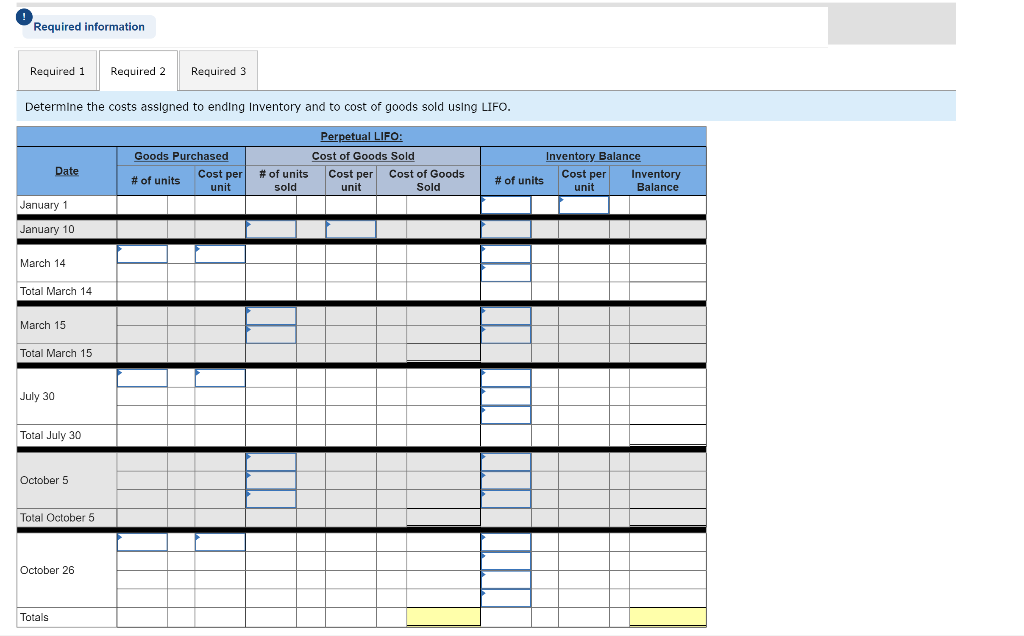Click the Cost of Goods Sold group header

coord(363,156)
